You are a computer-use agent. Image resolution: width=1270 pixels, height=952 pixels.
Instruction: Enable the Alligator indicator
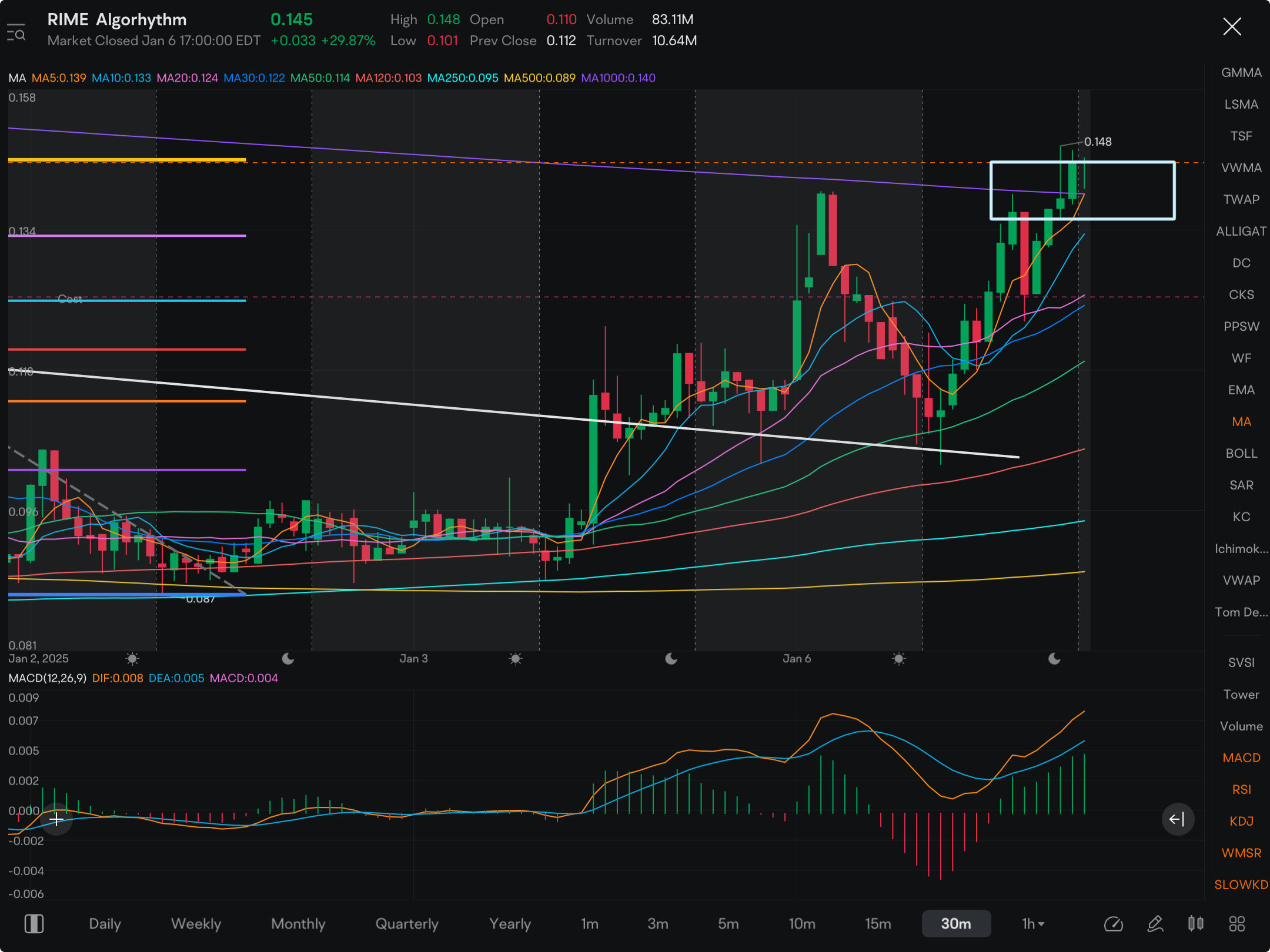(x=1241, y=232)
